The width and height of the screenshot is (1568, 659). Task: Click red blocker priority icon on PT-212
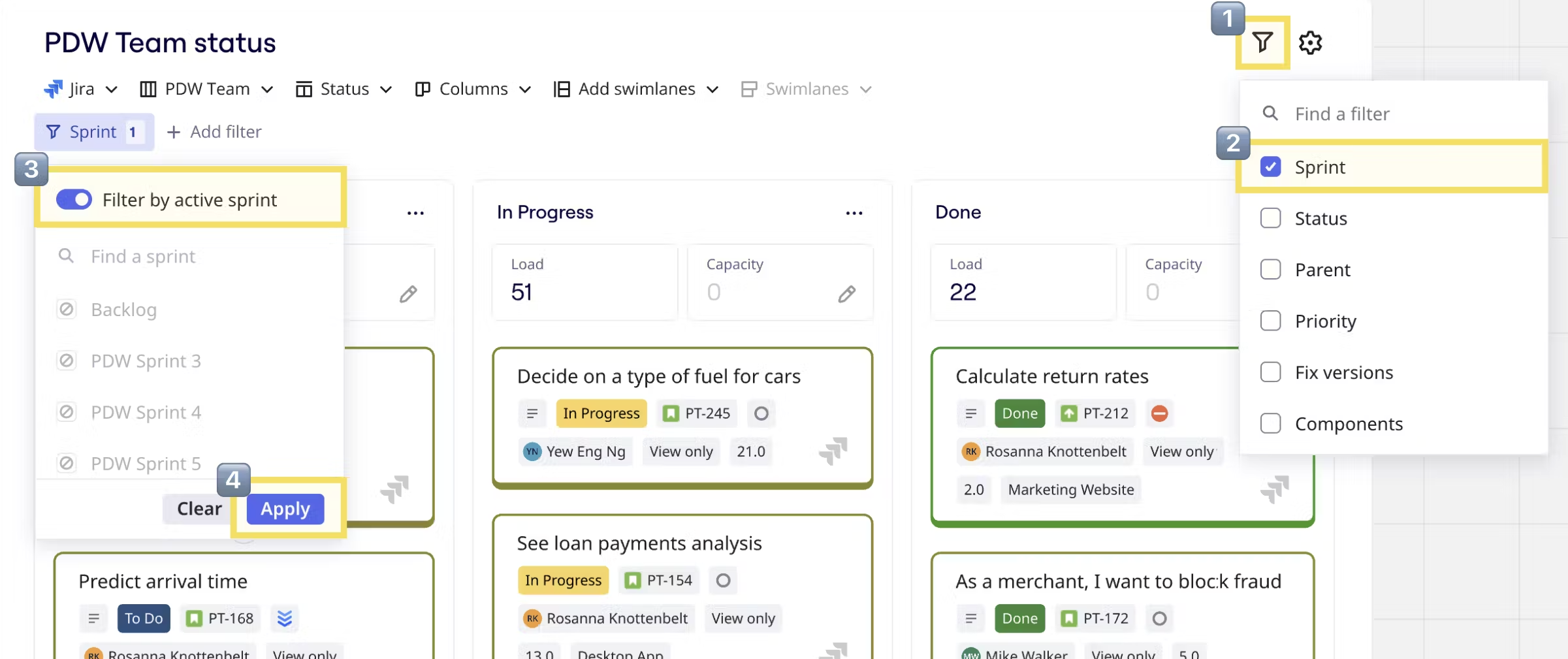coord(1159,413)
